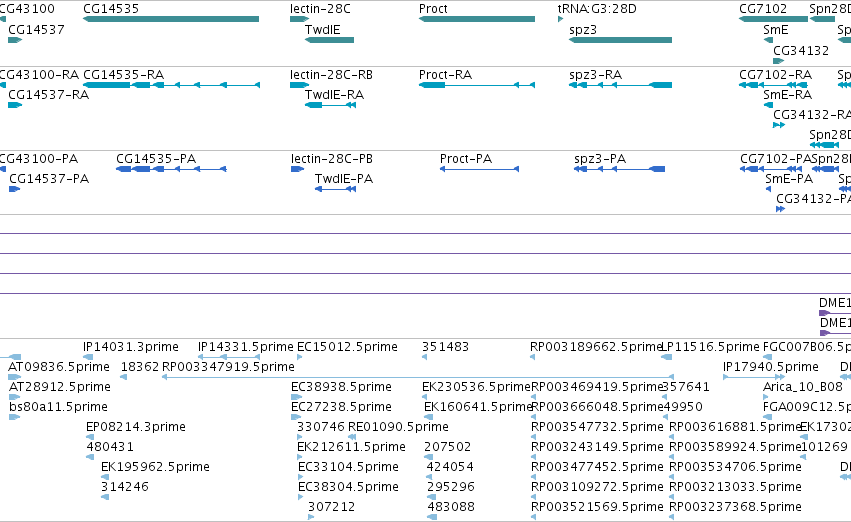Open the Proct gene feature label
851x522 pixels.
(433, 9)
